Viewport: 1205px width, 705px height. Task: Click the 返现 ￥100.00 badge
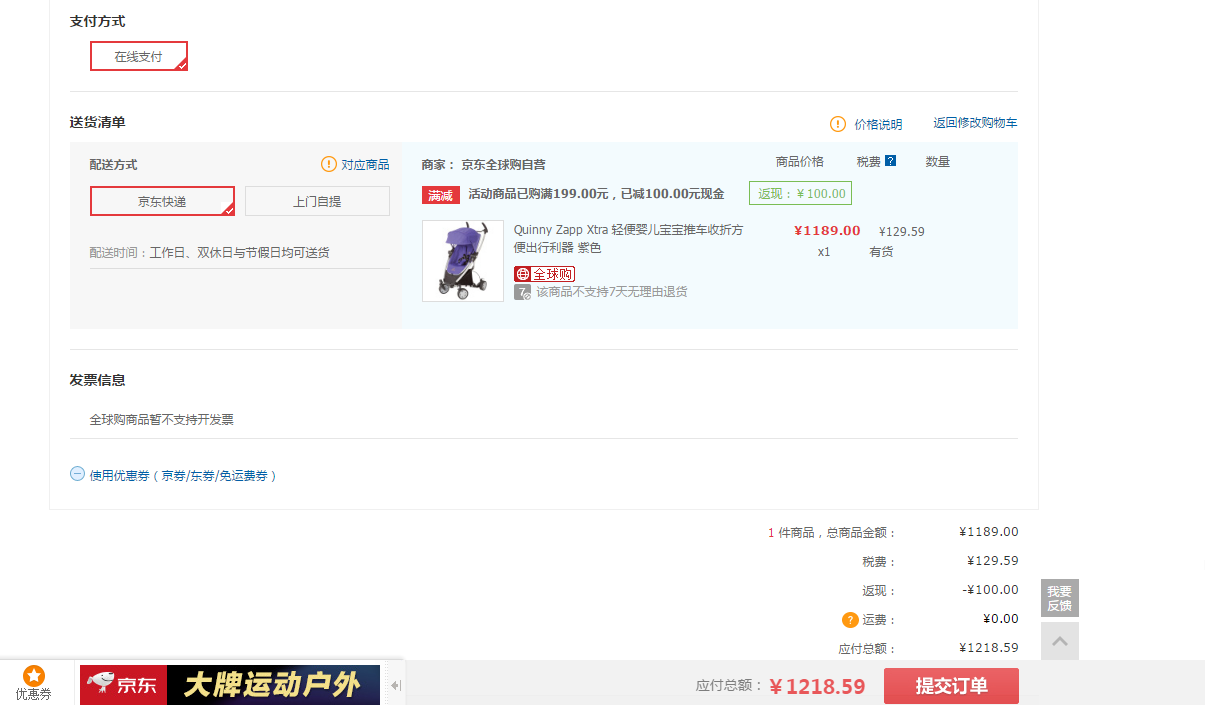(x=800, y=193)
